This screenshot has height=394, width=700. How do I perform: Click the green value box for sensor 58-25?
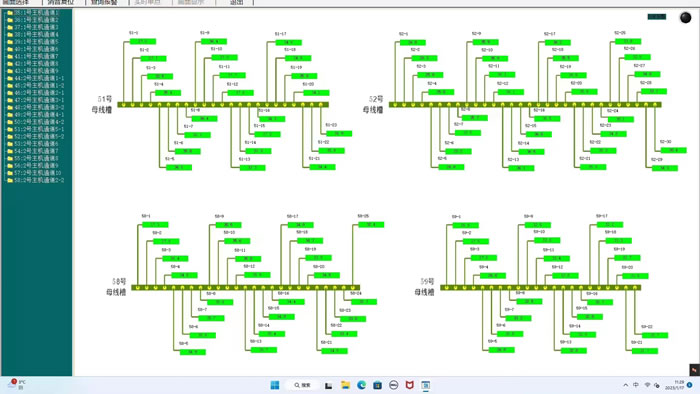[371, 224]
